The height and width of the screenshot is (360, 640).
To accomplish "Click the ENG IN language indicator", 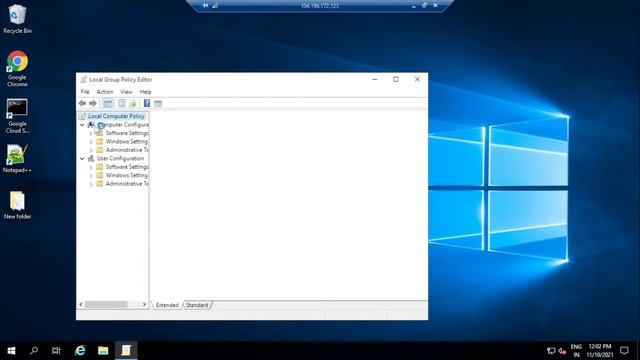I will pos(576,351).
